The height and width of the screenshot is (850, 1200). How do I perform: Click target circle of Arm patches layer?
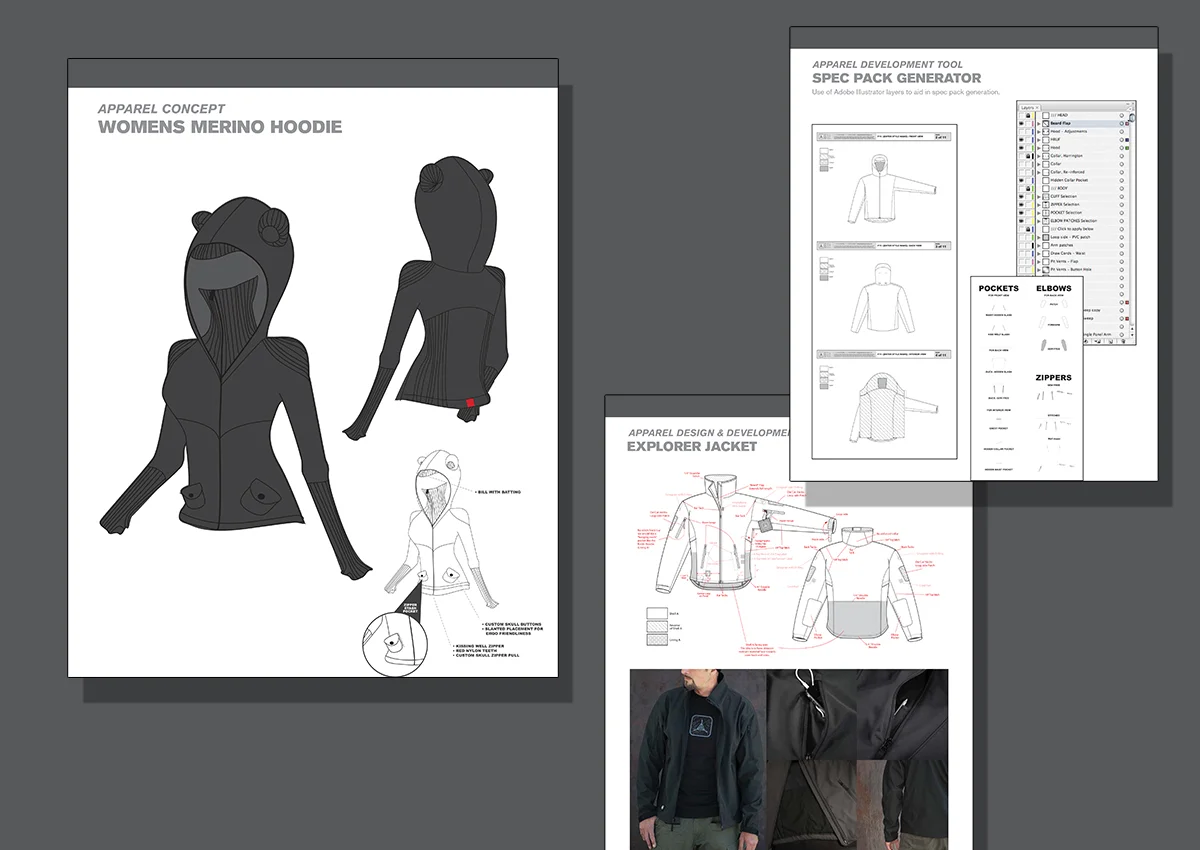[x=1123, y=245]
